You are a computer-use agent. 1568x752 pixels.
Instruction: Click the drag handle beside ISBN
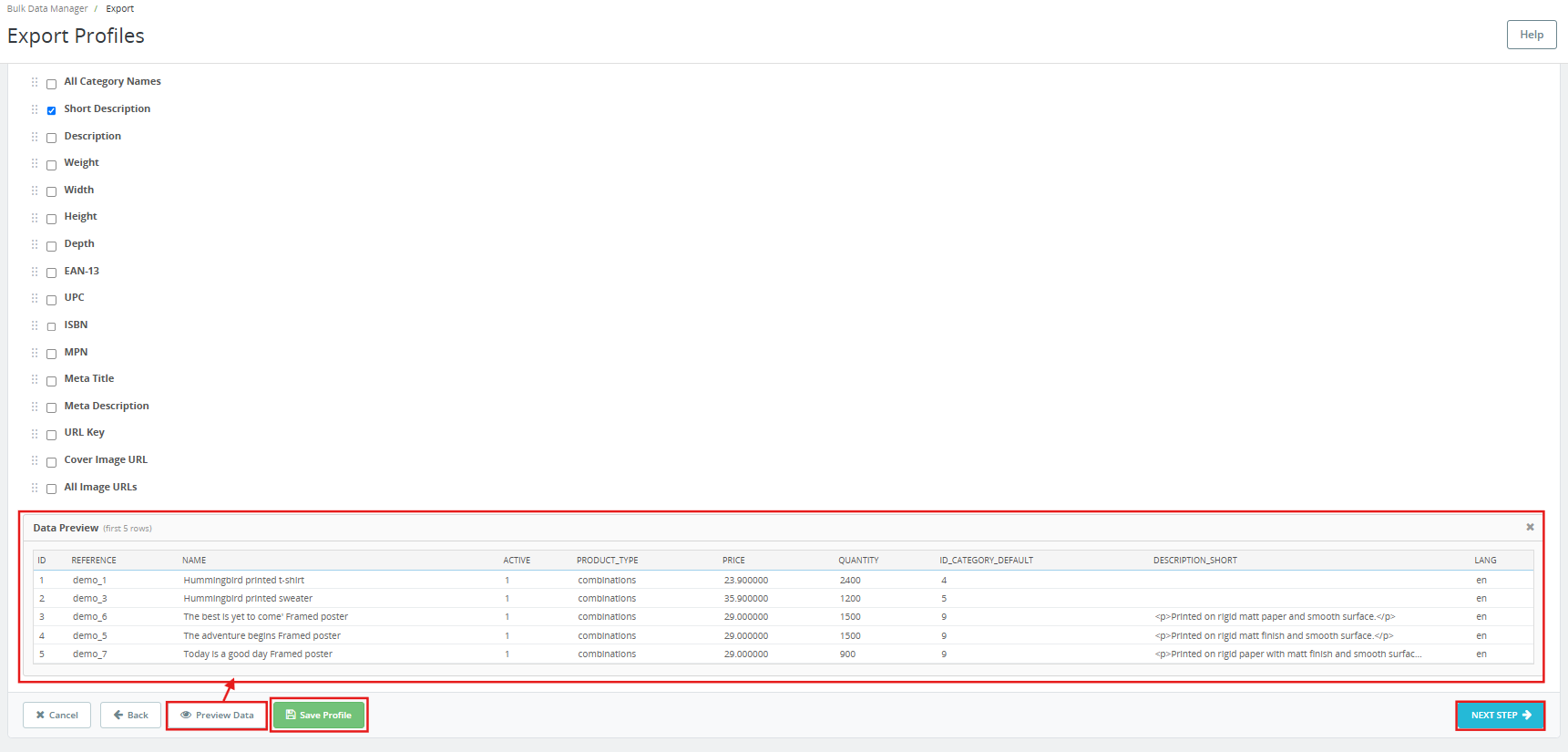(35, 325)
